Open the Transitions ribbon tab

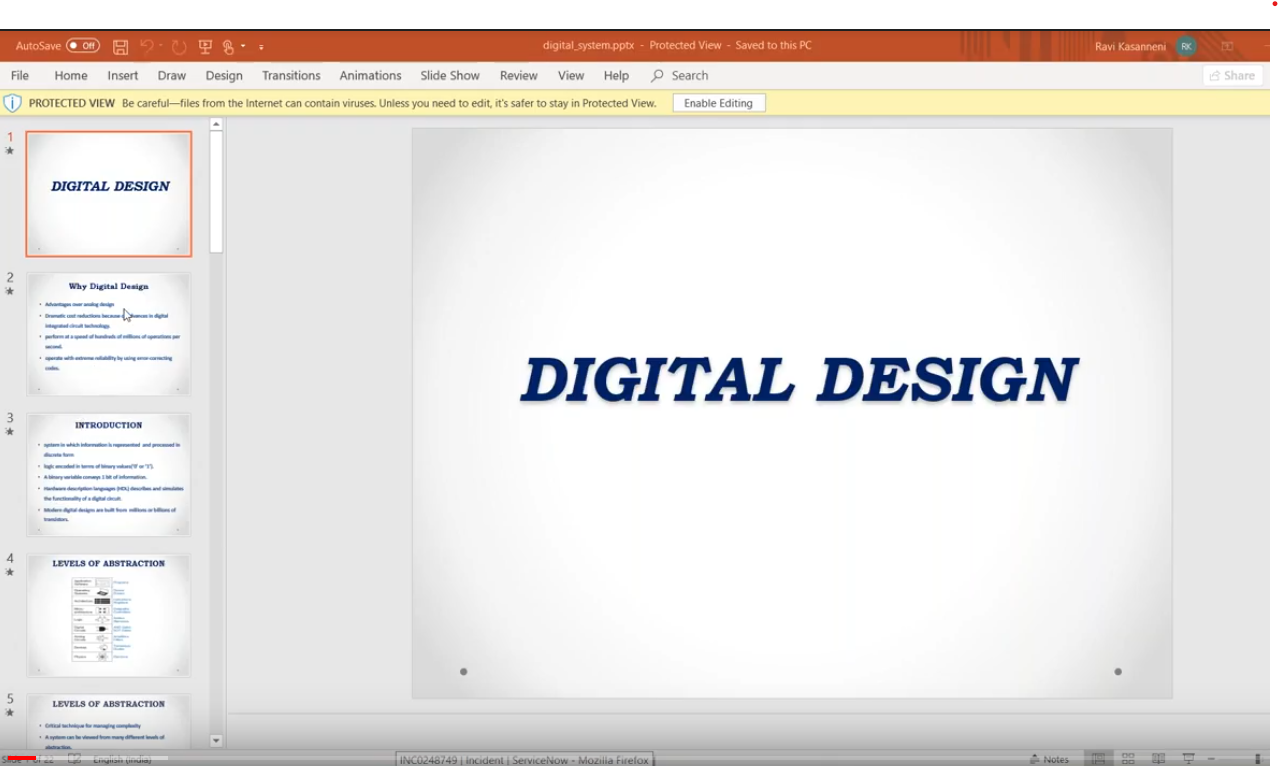click(x=291, y=76)
